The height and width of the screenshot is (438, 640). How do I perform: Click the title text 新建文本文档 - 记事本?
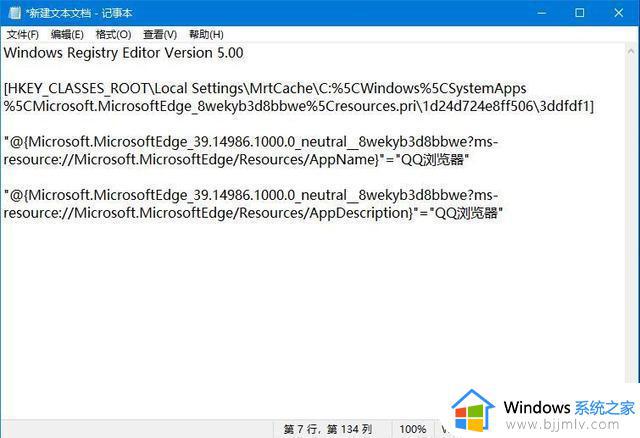79,13
